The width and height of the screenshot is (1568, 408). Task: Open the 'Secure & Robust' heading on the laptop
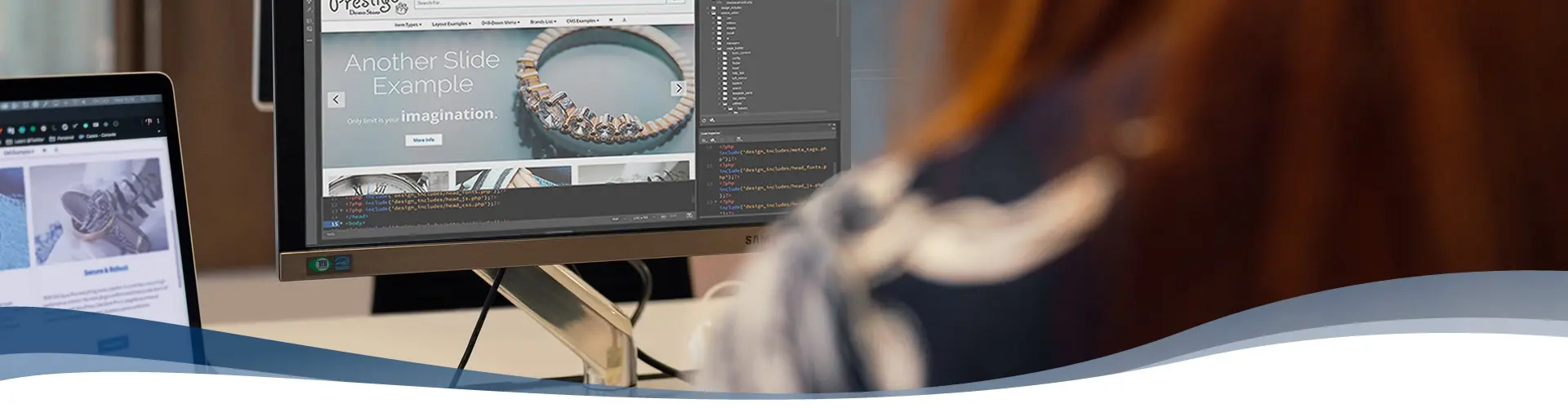(105, 270)
